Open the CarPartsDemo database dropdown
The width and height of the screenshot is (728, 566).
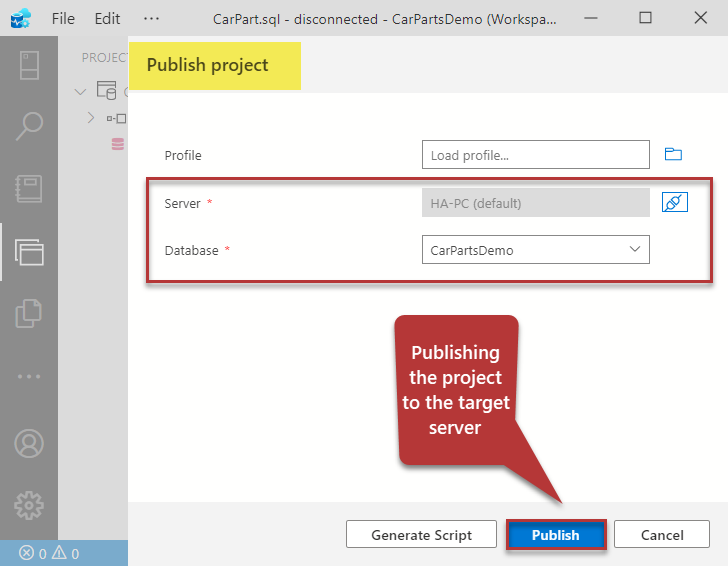tap(535, 250)
